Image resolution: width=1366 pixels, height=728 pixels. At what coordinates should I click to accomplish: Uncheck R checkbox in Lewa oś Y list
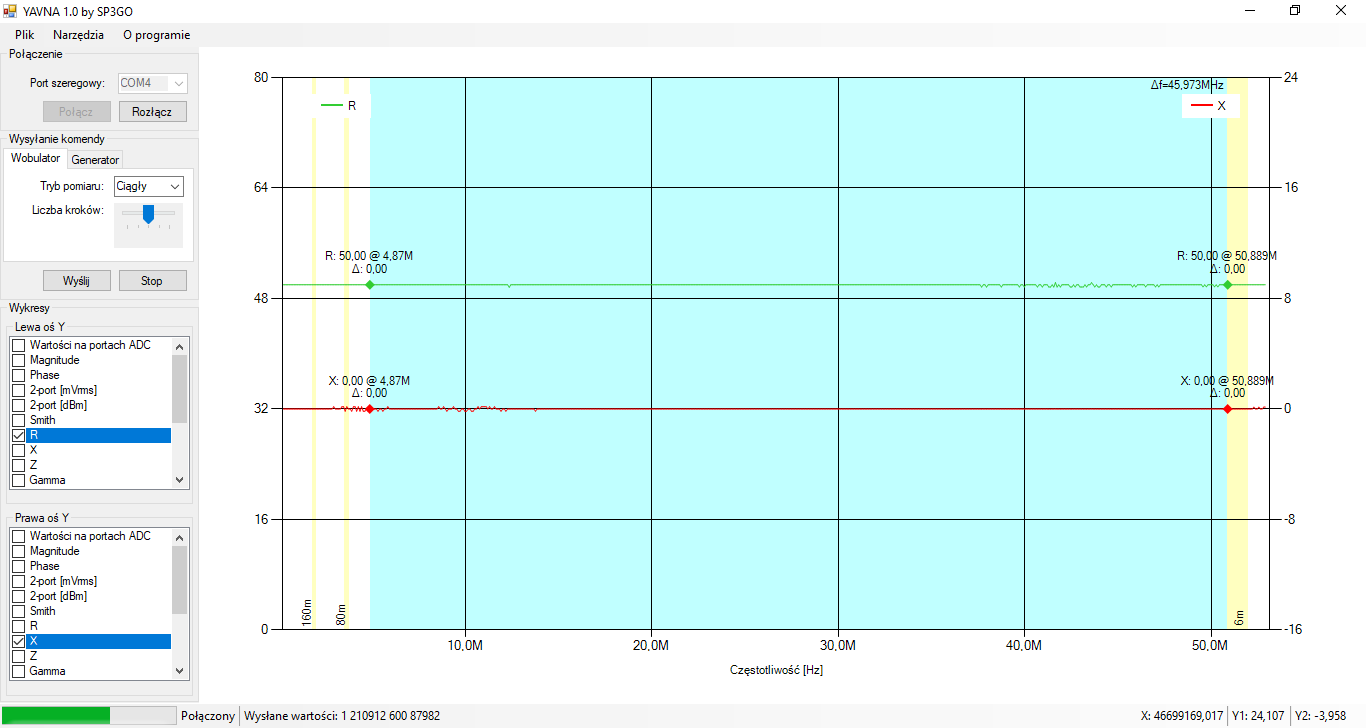point(18,436)
